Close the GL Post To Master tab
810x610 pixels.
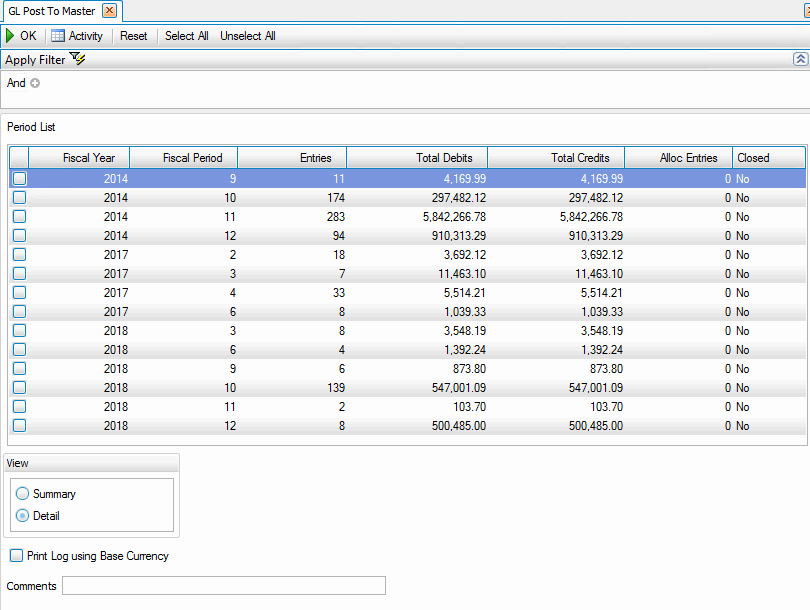tap(110, 11)
